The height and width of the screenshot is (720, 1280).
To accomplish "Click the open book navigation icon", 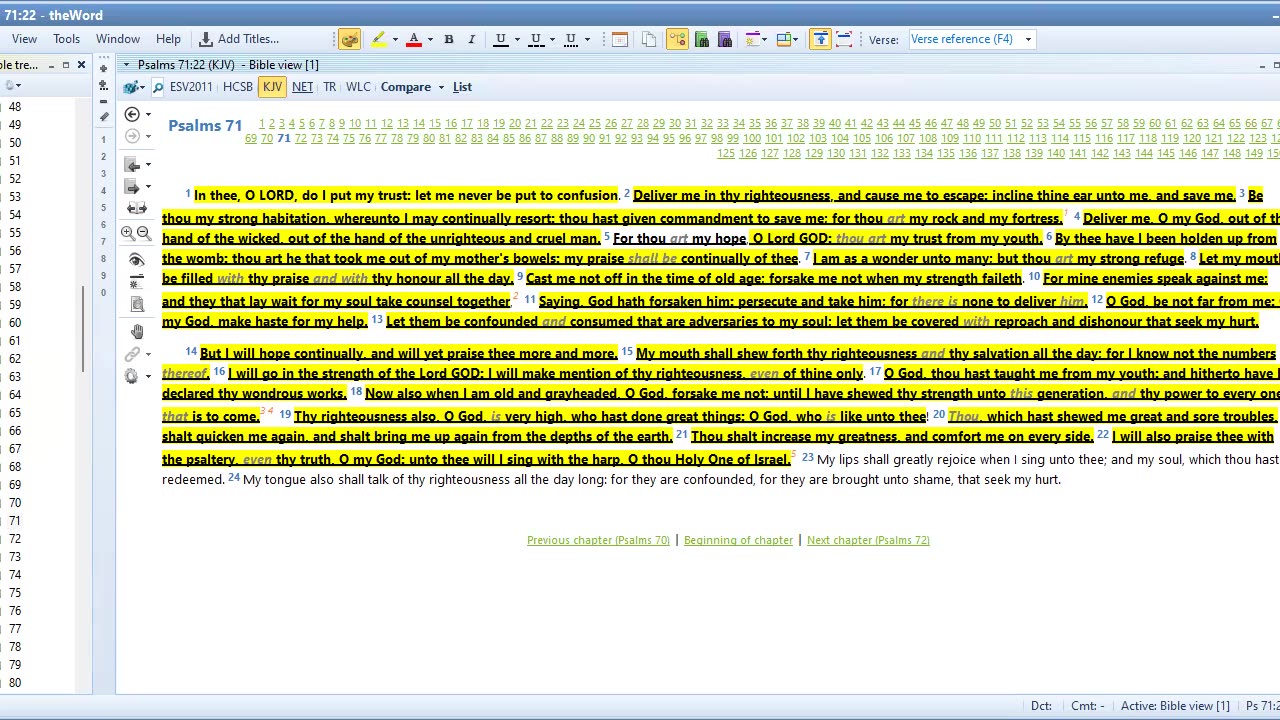I will 137,209.
